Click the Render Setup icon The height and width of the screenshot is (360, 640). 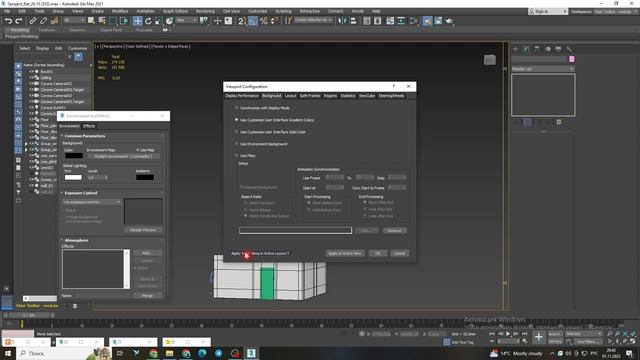coord(427,21)
